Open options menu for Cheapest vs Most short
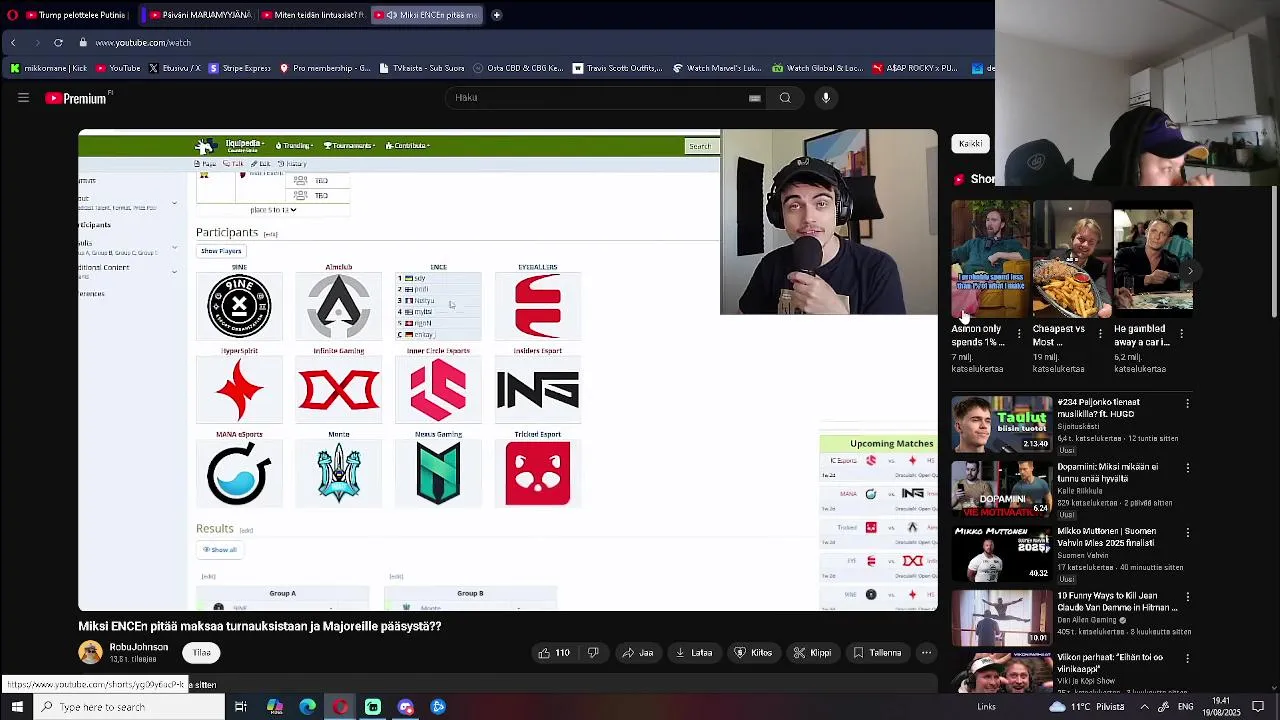The height and width of the screenshot is (720, 1280). coord(1100,334)
